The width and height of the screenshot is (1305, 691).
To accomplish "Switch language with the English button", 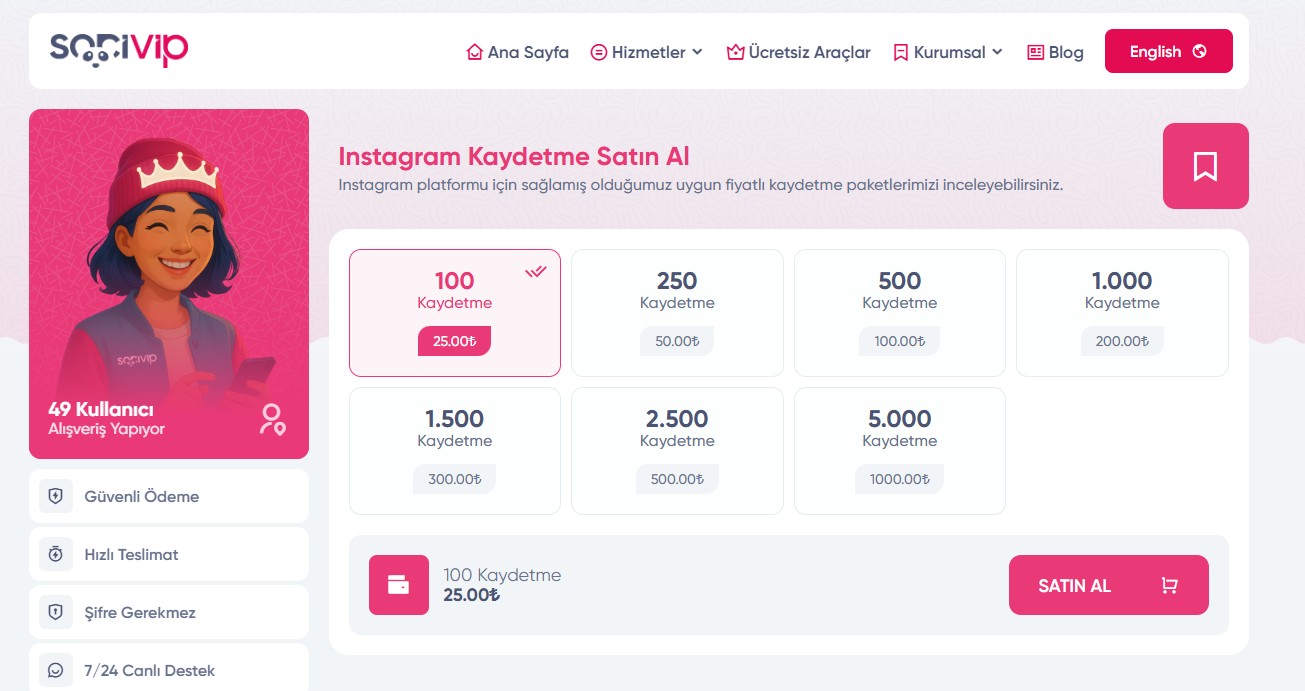I will tap(1168, 51).
